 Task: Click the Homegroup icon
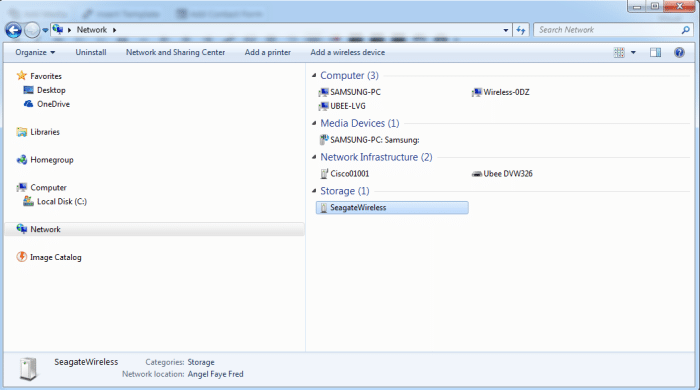(21, 159)
